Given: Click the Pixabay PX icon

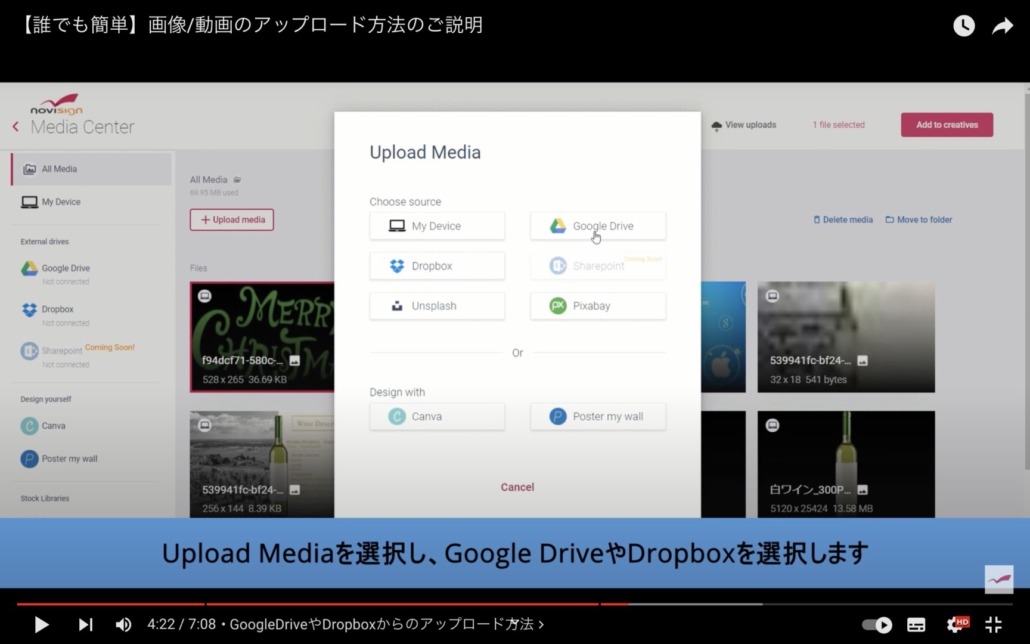Looking at the screenshot, I should (558, 306).
